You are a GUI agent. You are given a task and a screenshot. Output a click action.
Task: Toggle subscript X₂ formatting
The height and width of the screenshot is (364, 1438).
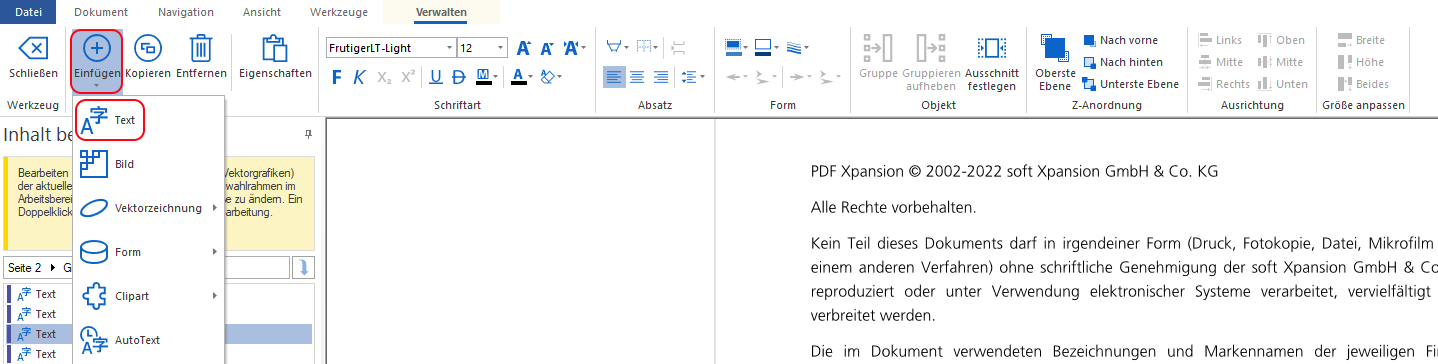[385, 77]
